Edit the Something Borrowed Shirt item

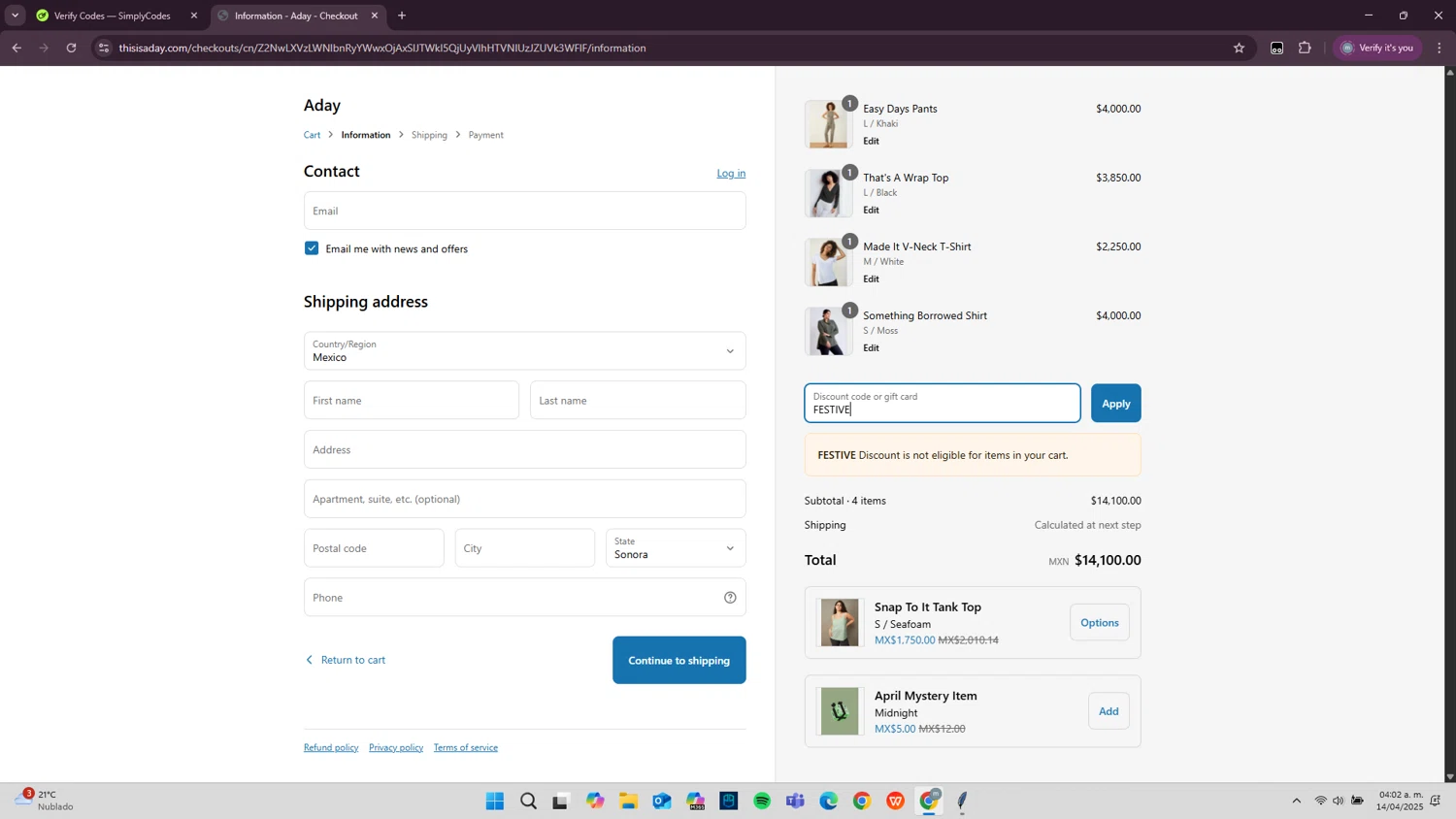click(872, 347)
